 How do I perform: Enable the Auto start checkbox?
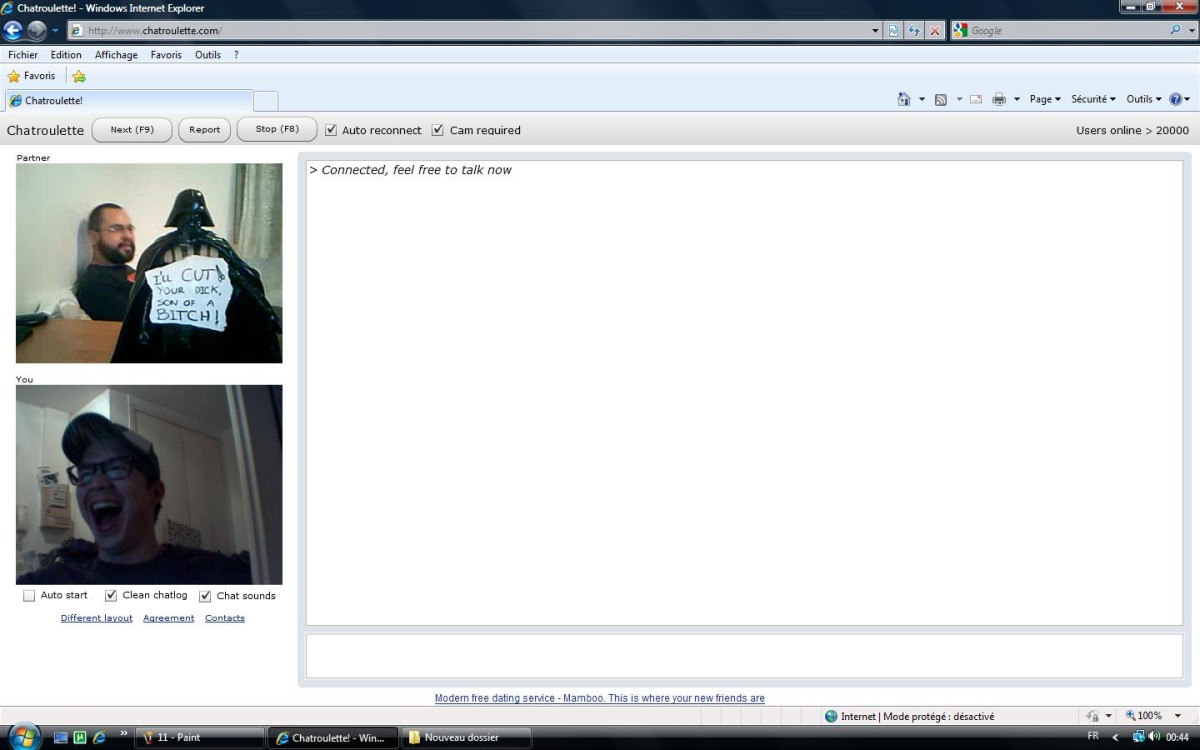[x=29, y=596]
